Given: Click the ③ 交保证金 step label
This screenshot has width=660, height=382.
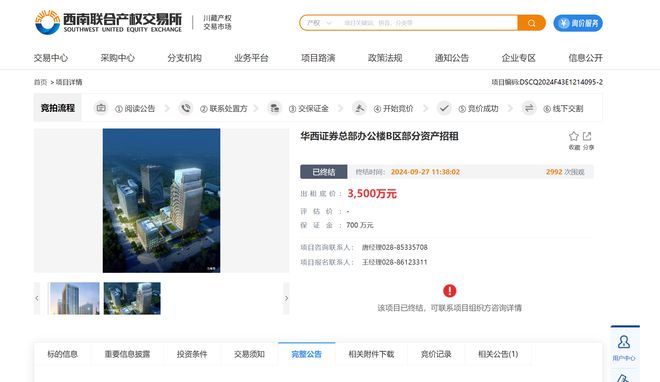Looking at the screenshot, I should [309, 109].
